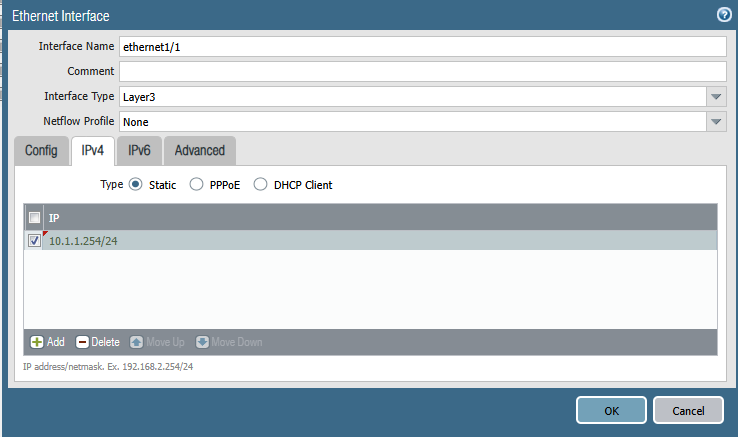This screenshot has height=437, width=738.
Task: Click the IP column header
Action: coord(380,218)
